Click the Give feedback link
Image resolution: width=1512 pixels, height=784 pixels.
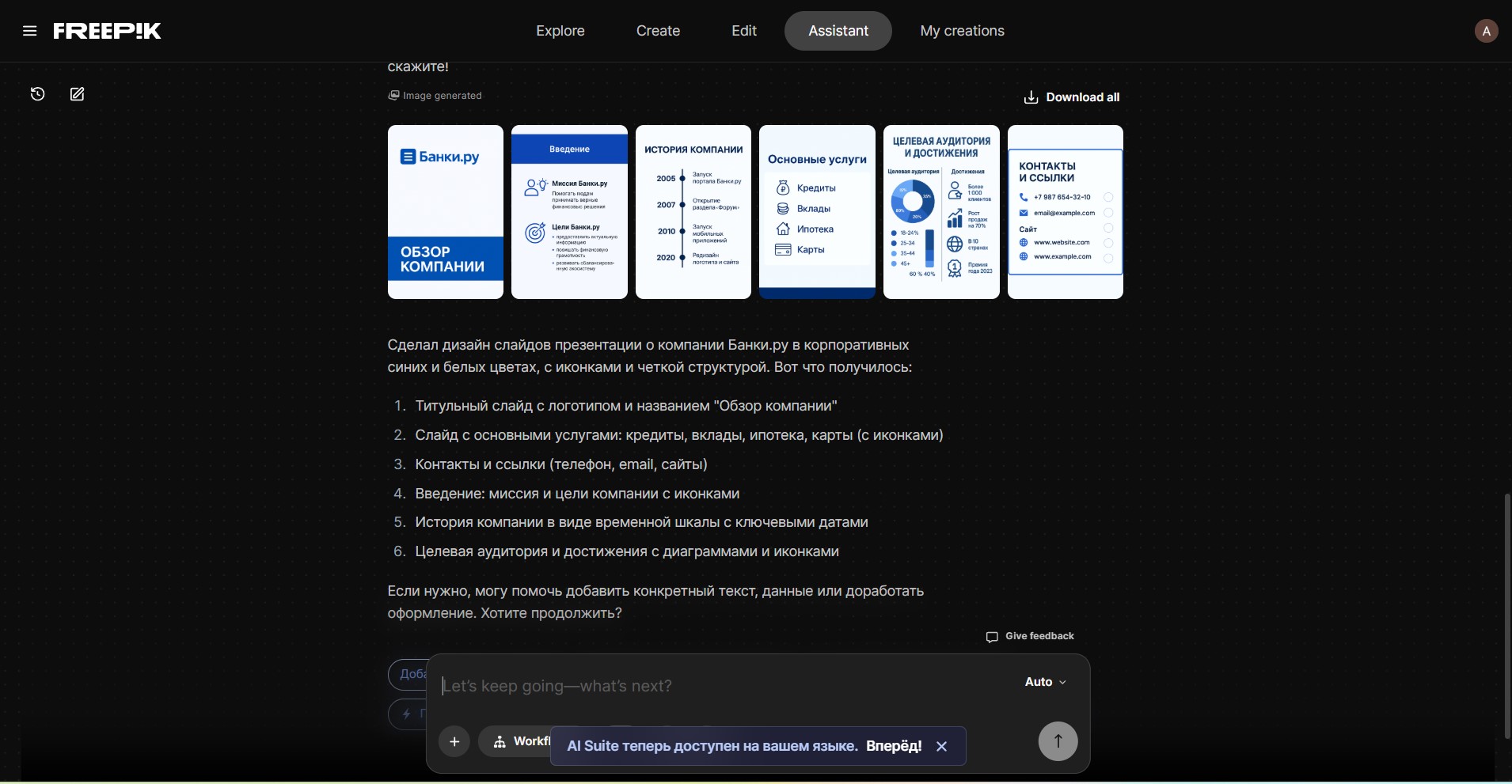pyautogui.click(x=1030, y=636)
